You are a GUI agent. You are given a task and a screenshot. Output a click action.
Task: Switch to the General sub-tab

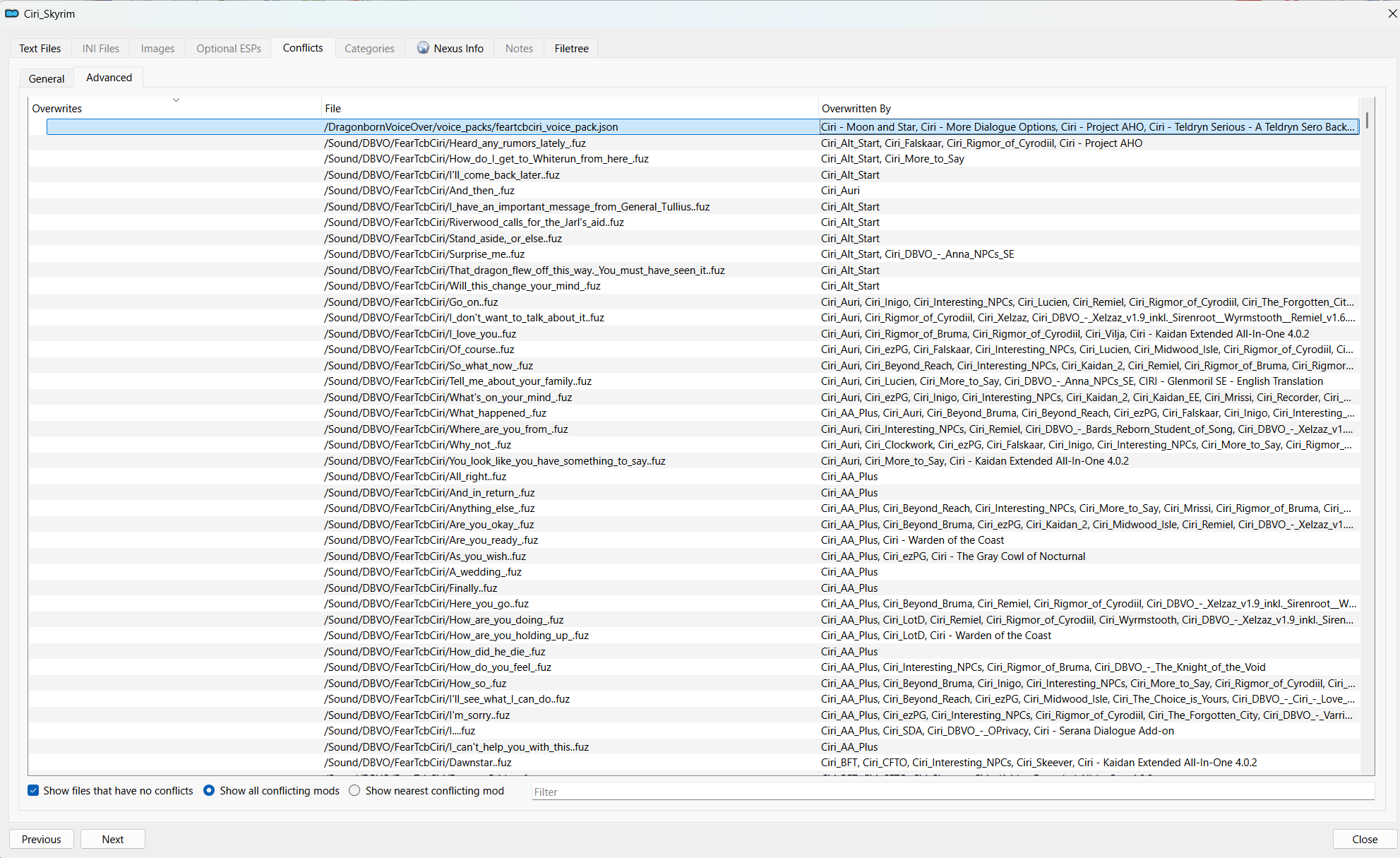click(47, 78)
